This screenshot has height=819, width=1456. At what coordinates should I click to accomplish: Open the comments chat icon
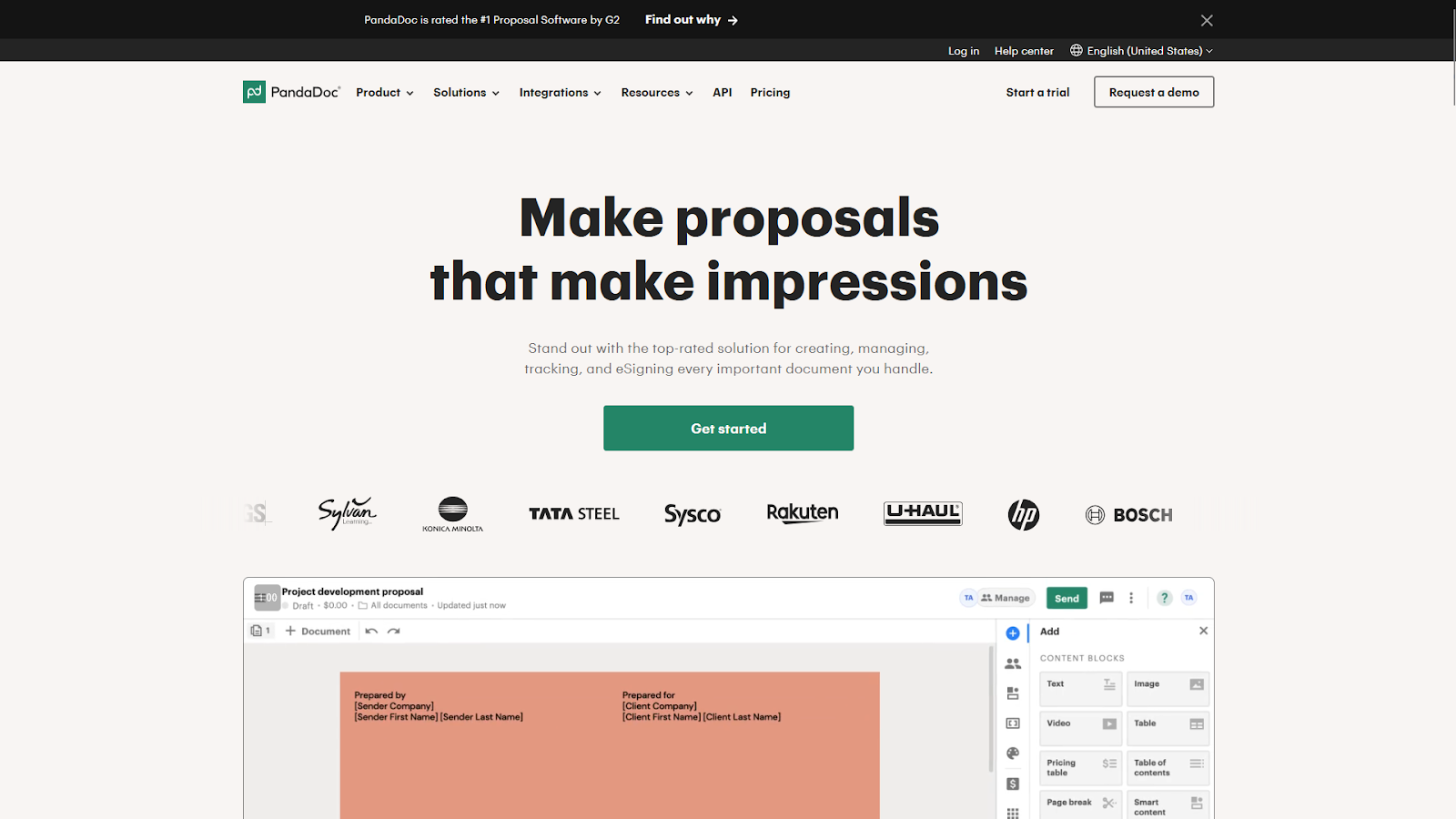point(1107,598)
